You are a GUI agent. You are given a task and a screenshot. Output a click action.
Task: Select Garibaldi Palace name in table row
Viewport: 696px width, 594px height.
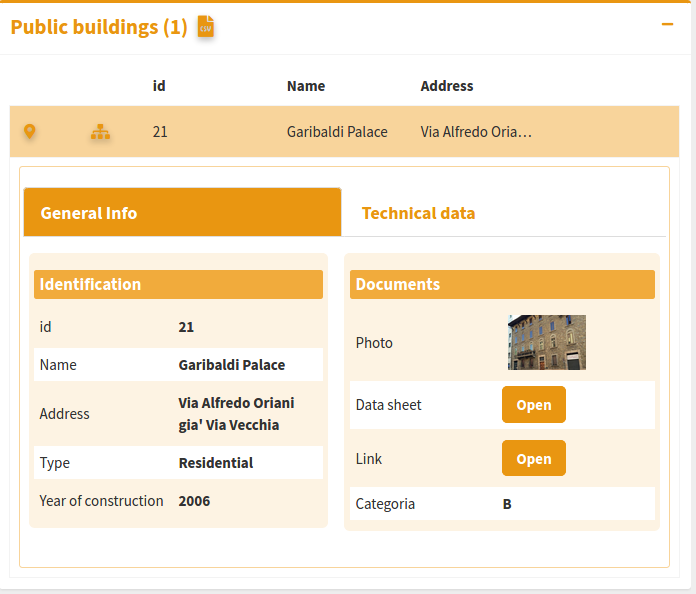coord(337,132)
